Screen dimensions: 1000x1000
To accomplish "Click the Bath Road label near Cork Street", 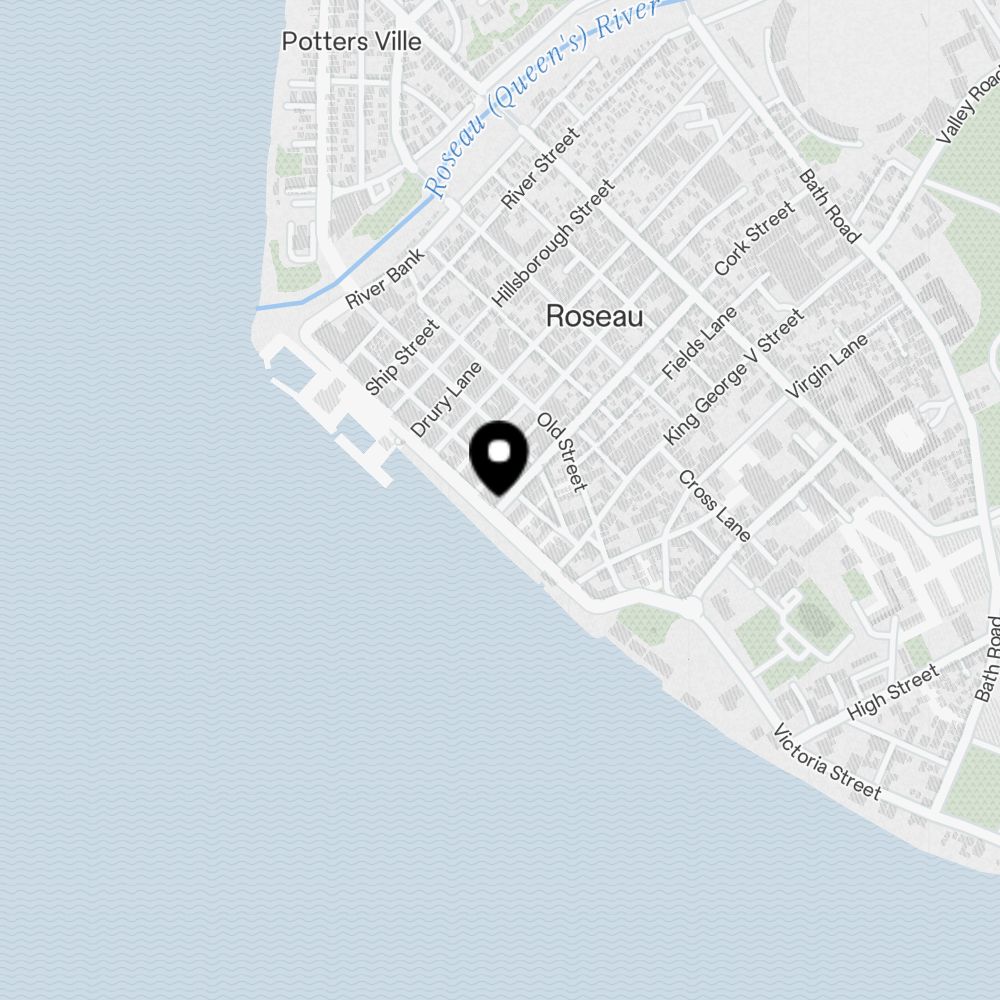I will (830, 206).
